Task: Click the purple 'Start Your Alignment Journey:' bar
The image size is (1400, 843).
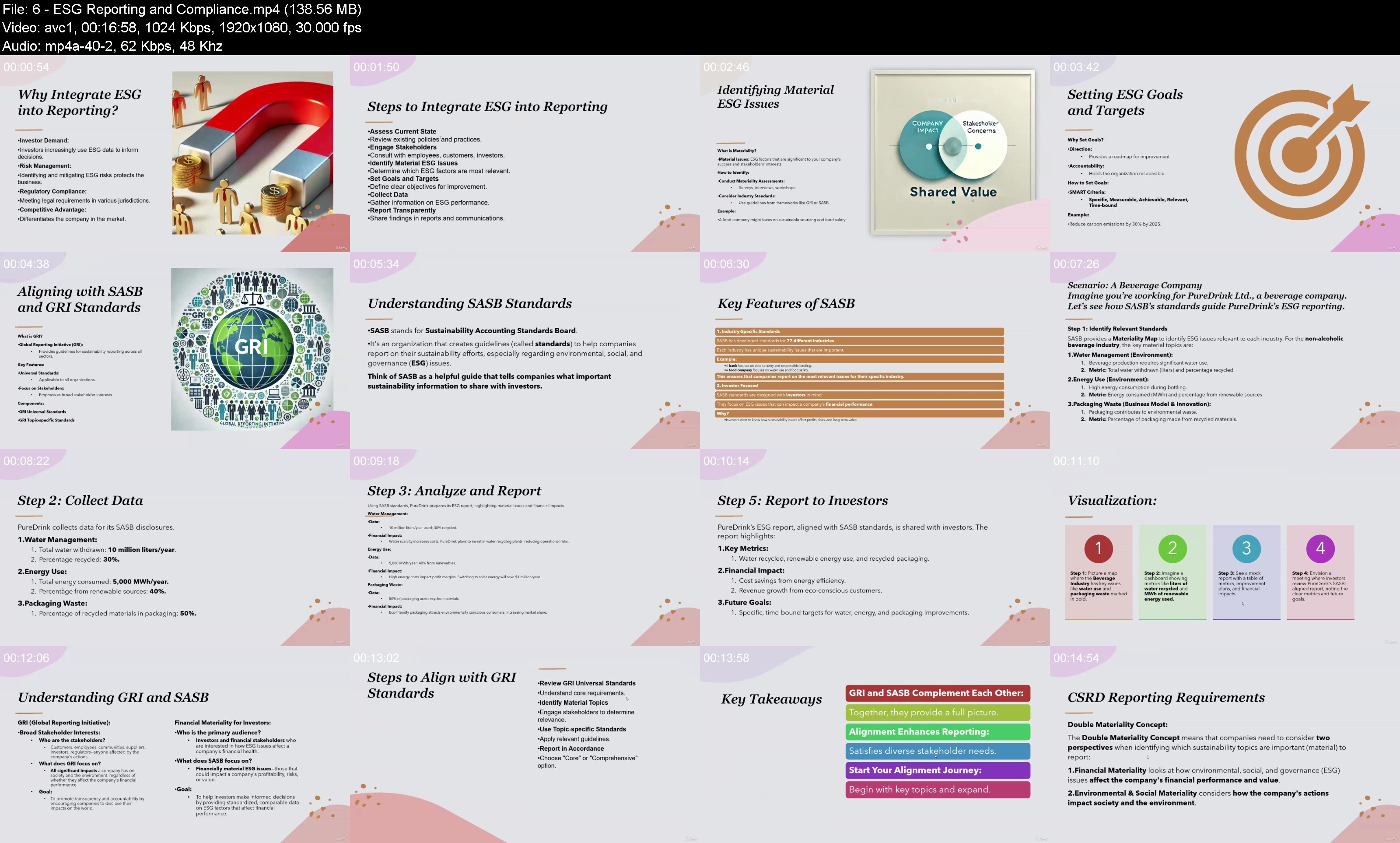Action: click(x=938, y=770)
